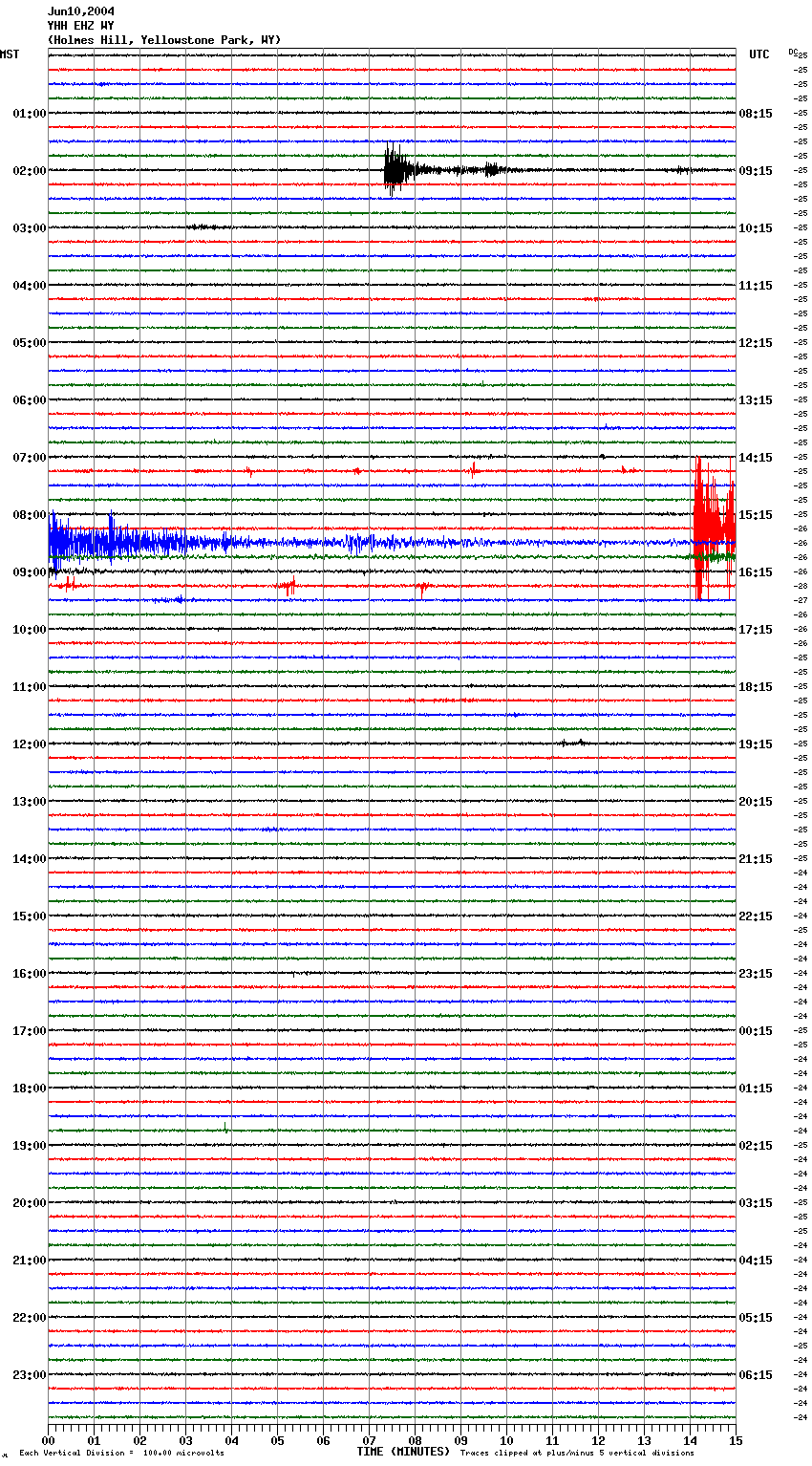Select the 22:00 MST time label
812x1466 pixels.
pos(30,1318)
